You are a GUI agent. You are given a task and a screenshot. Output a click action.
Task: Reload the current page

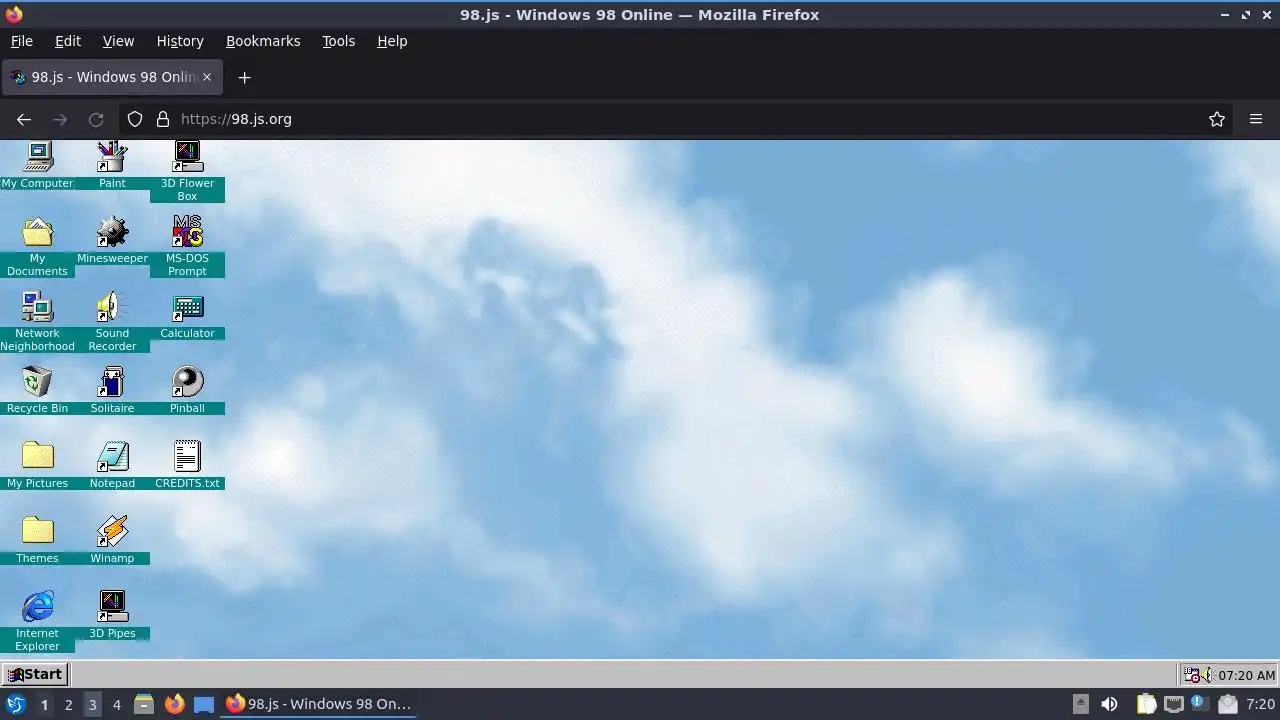coord(96,119)
